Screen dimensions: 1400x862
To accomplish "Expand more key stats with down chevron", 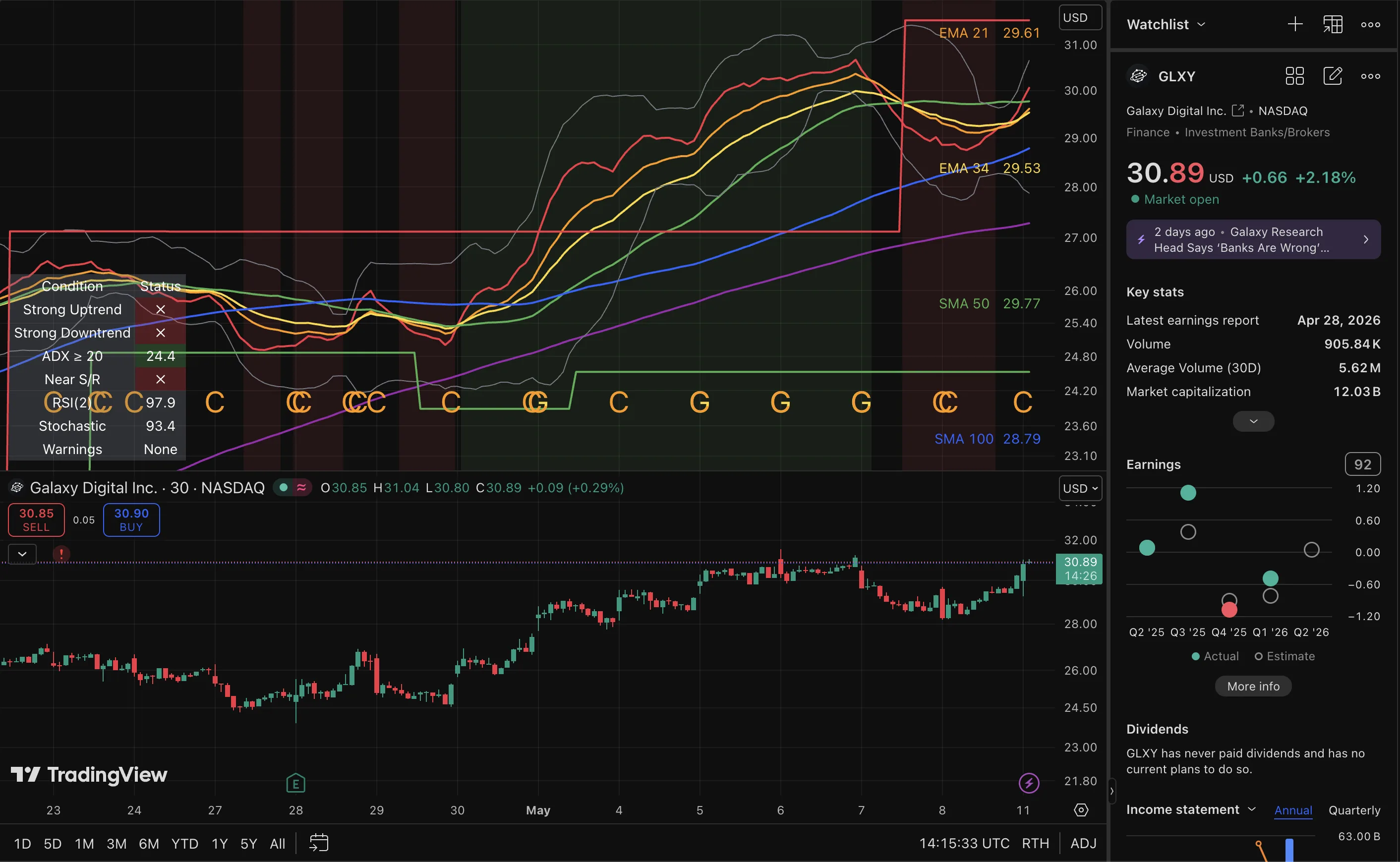I will [x=1253, y=421].
